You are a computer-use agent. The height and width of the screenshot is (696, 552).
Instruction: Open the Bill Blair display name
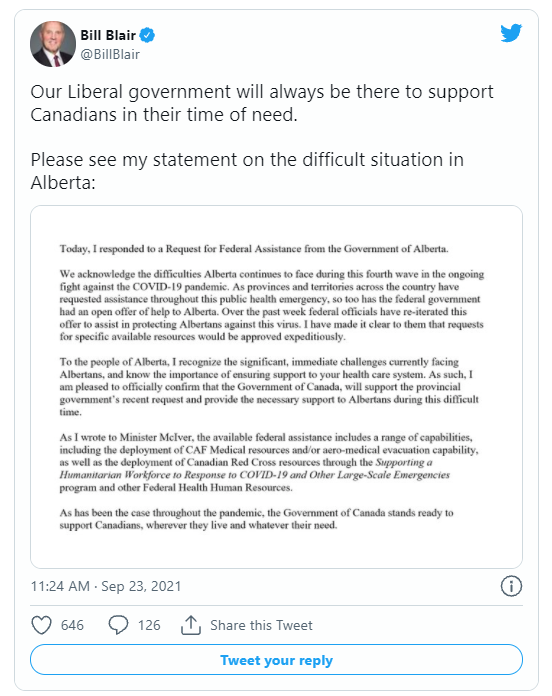[x=108, y=35]
